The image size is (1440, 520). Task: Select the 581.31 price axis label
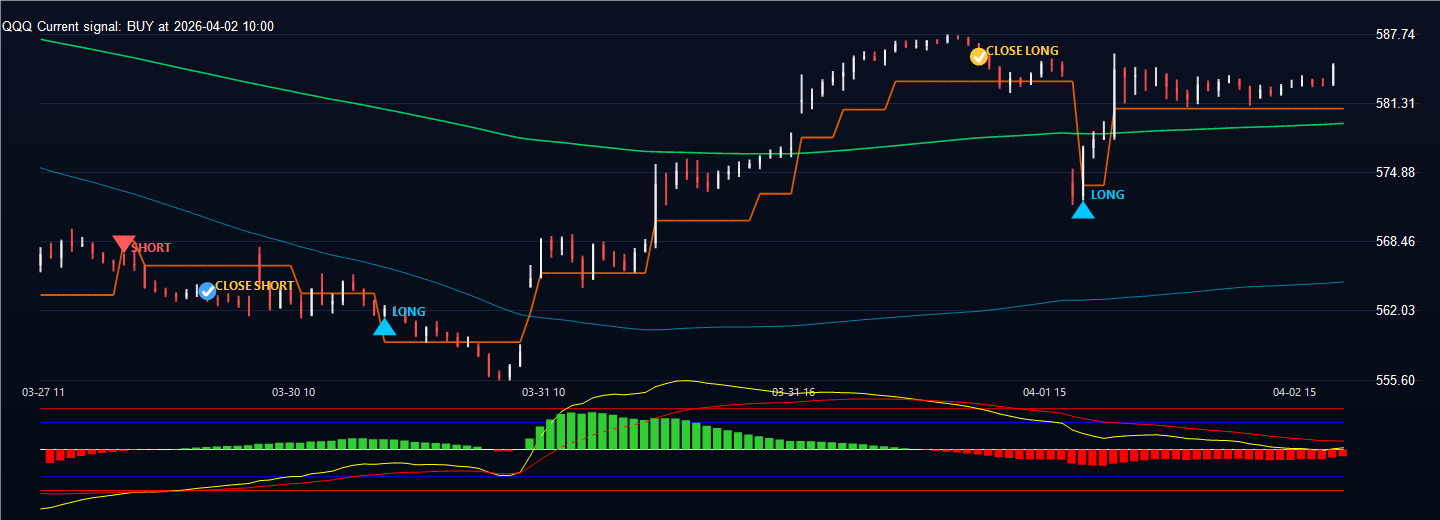1395,103
